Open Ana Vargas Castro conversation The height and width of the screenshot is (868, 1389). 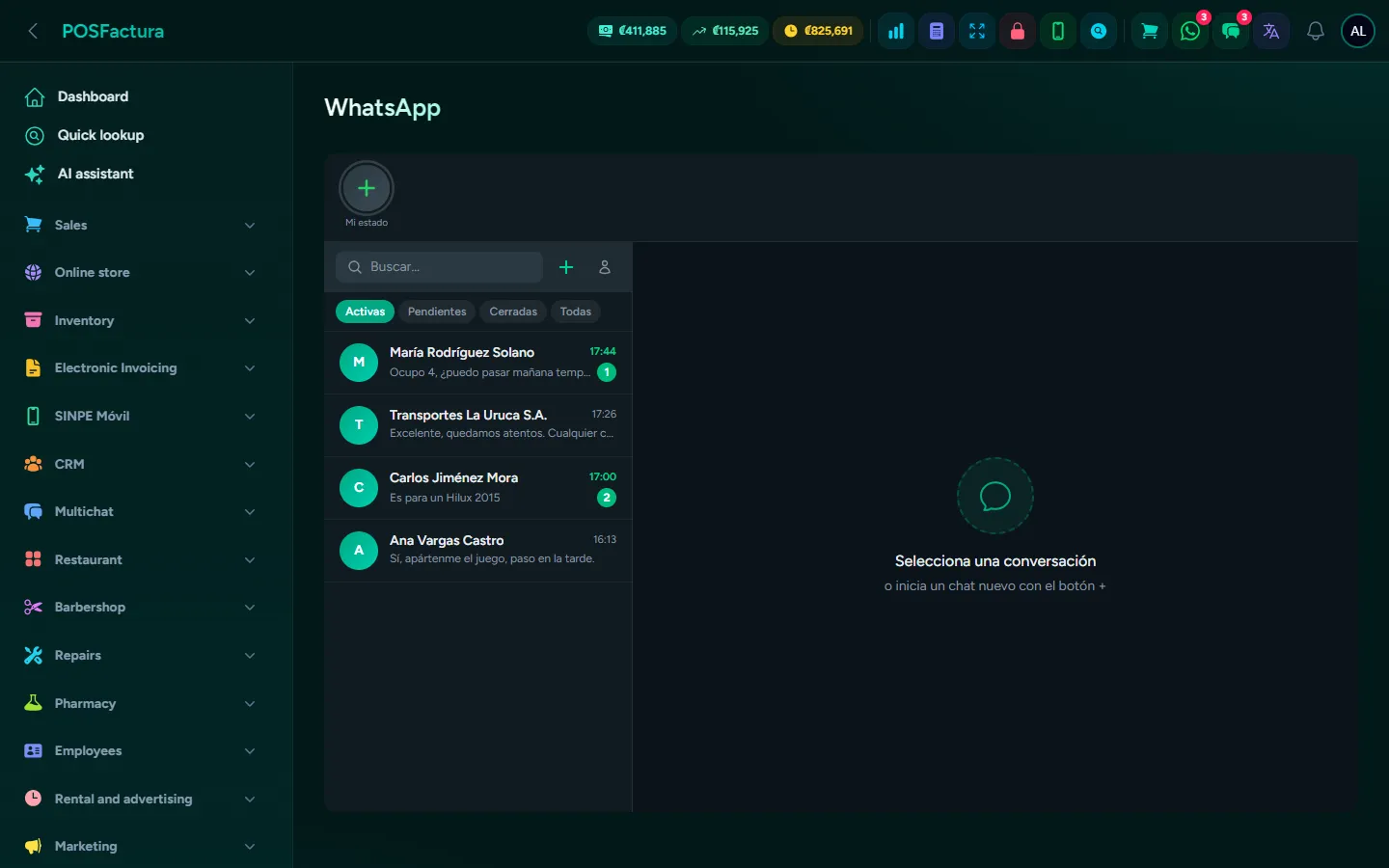coord(478,551)
